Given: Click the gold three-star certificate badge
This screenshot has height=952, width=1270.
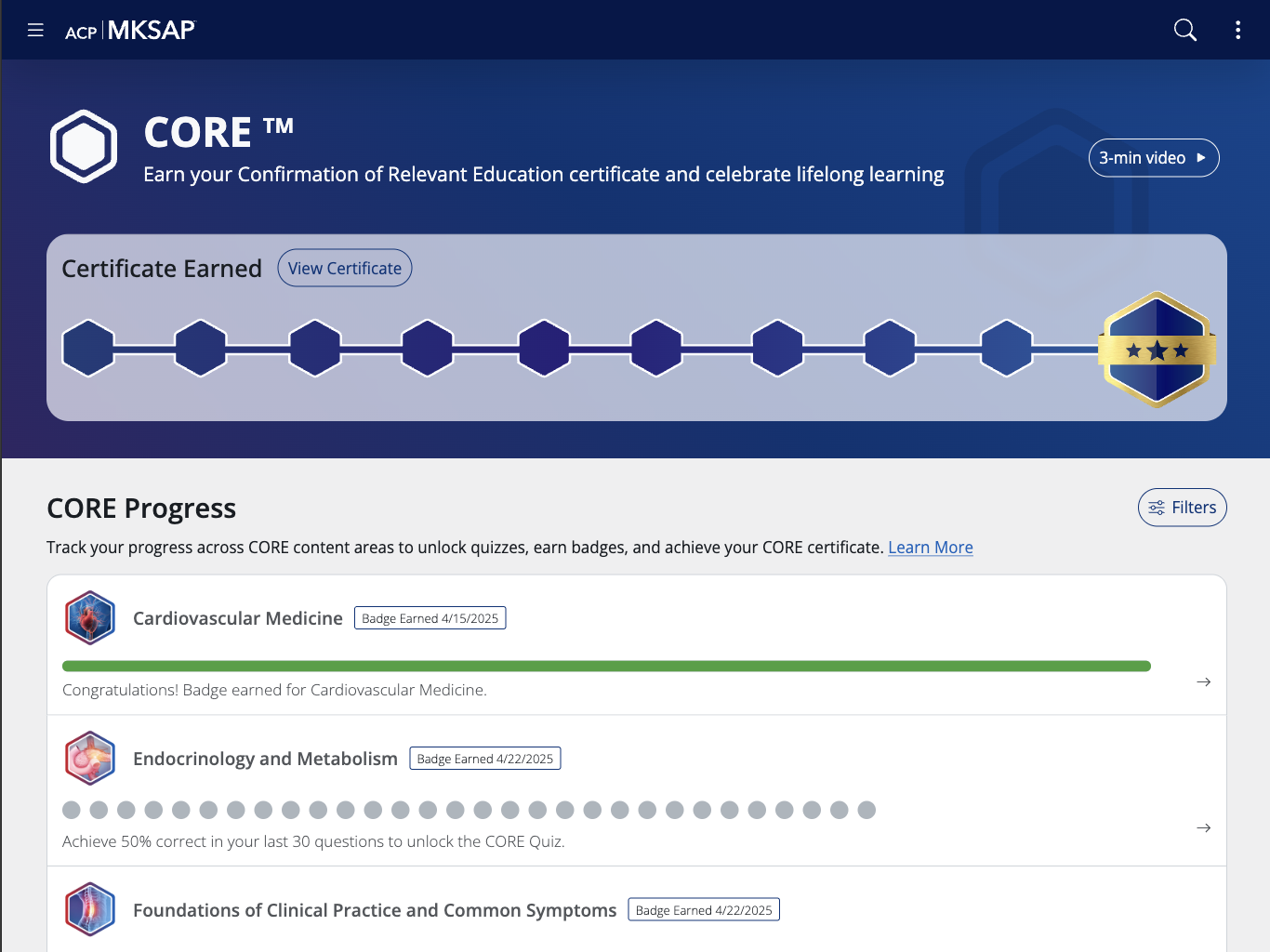Looking at the screenshot, I should [x=1157, y=348].
